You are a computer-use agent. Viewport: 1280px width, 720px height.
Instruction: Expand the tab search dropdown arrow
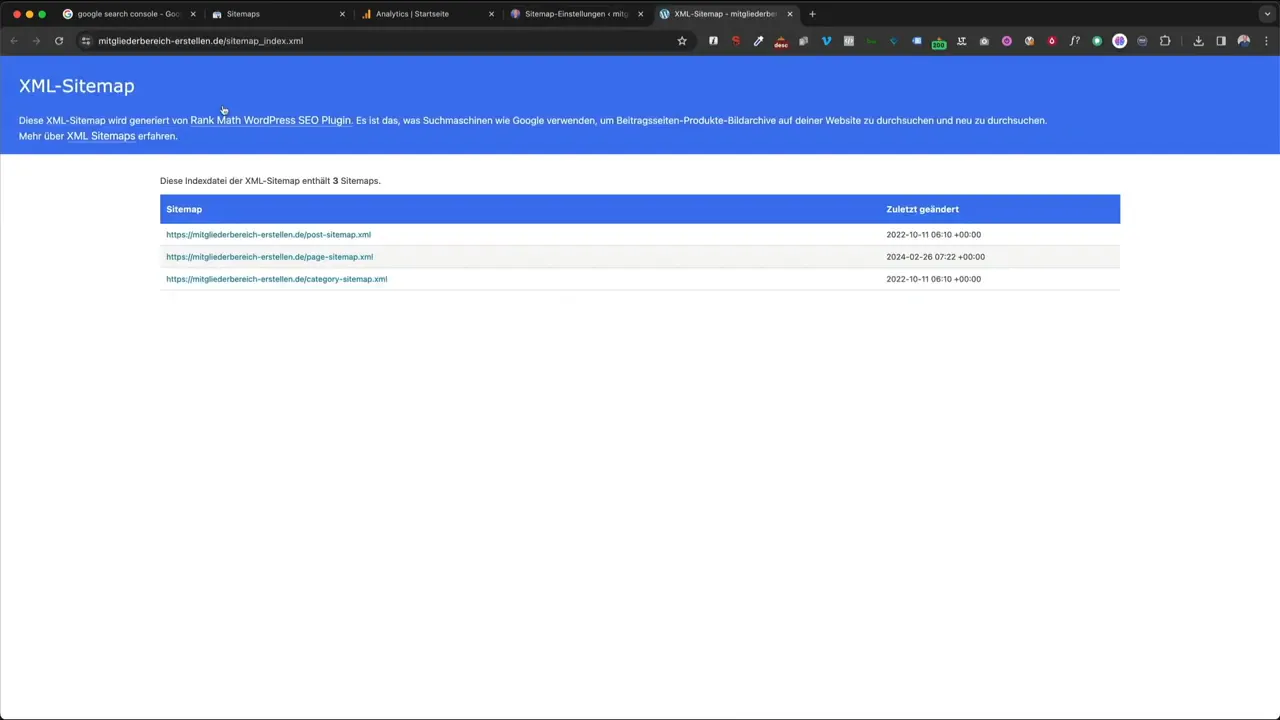1267,14
